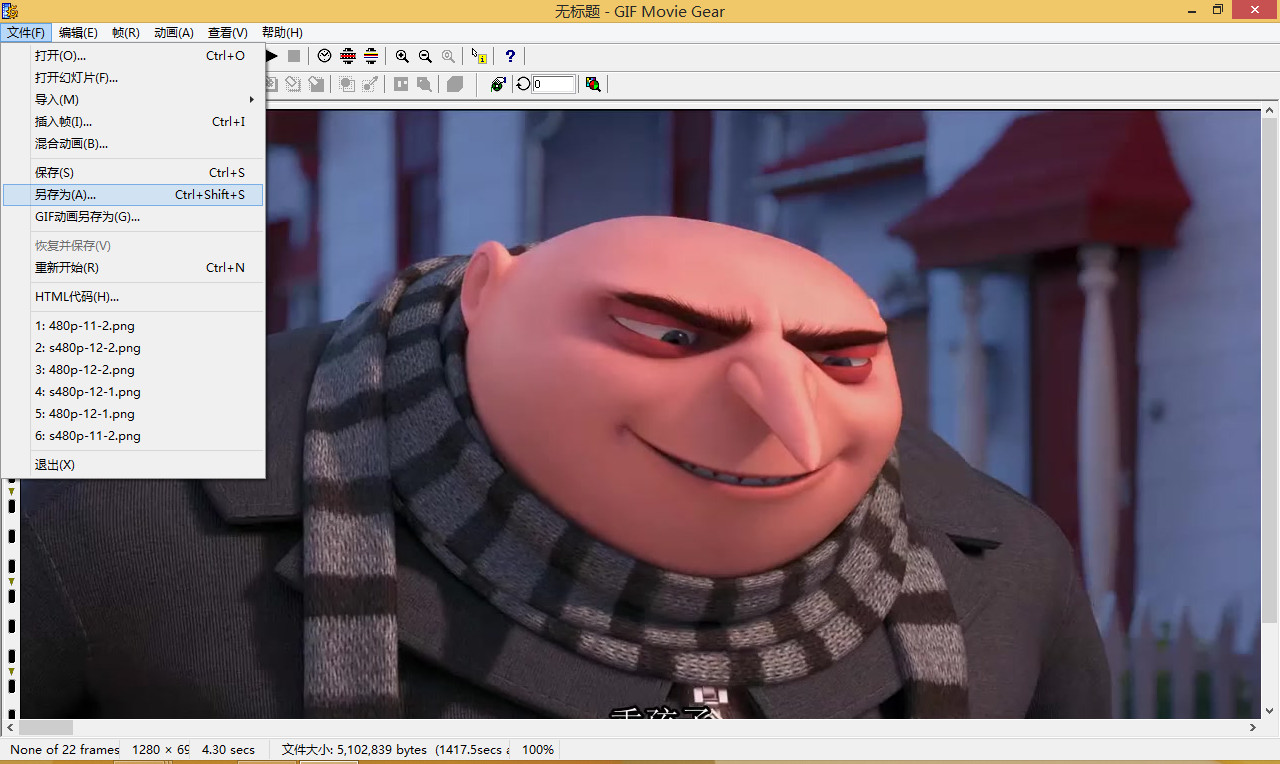1280x764 pixels.
Task: Click the greyed solid block icon
Action: coord(455,84)
